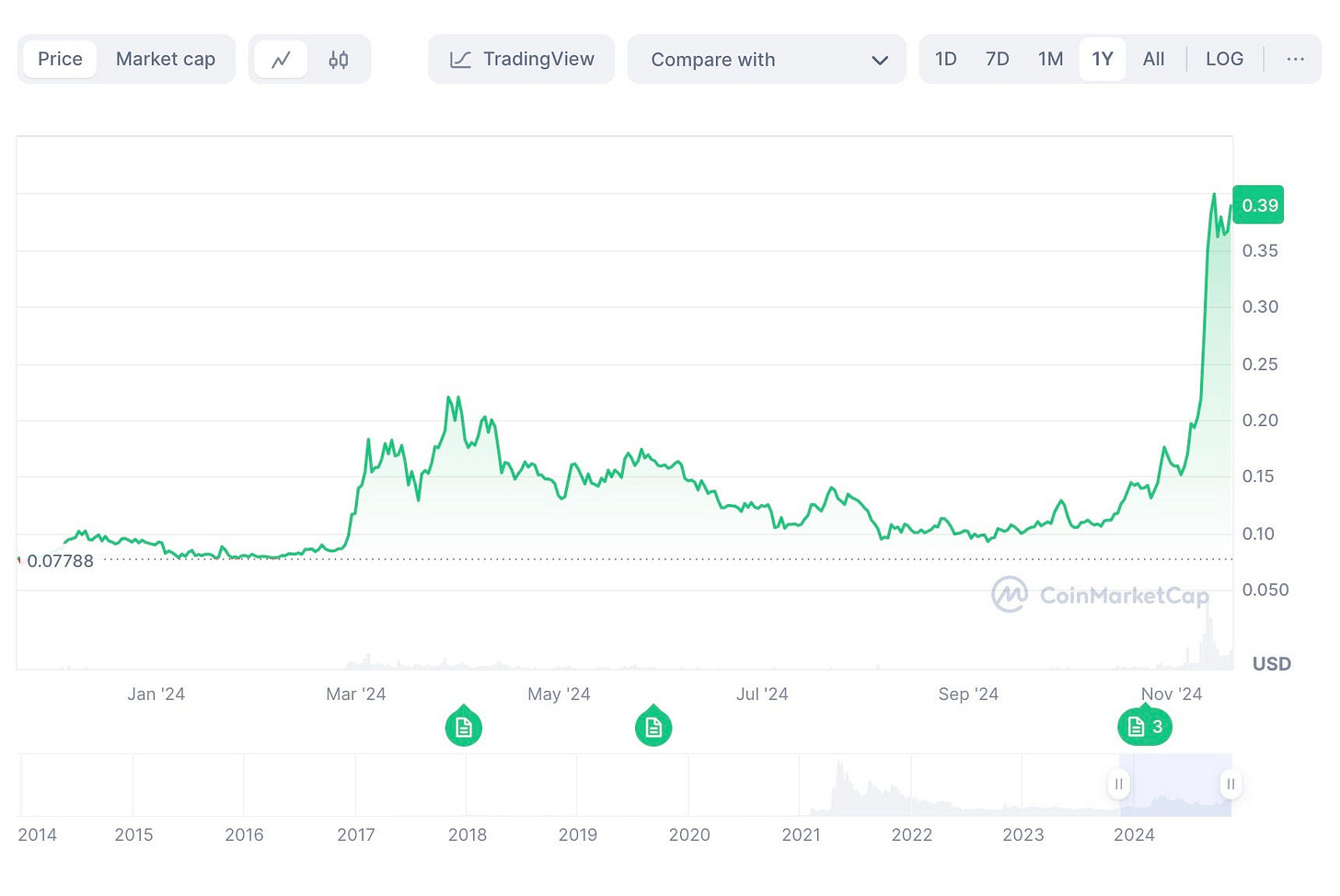Click the selected blue range in navigator

tap(1175, 785)
